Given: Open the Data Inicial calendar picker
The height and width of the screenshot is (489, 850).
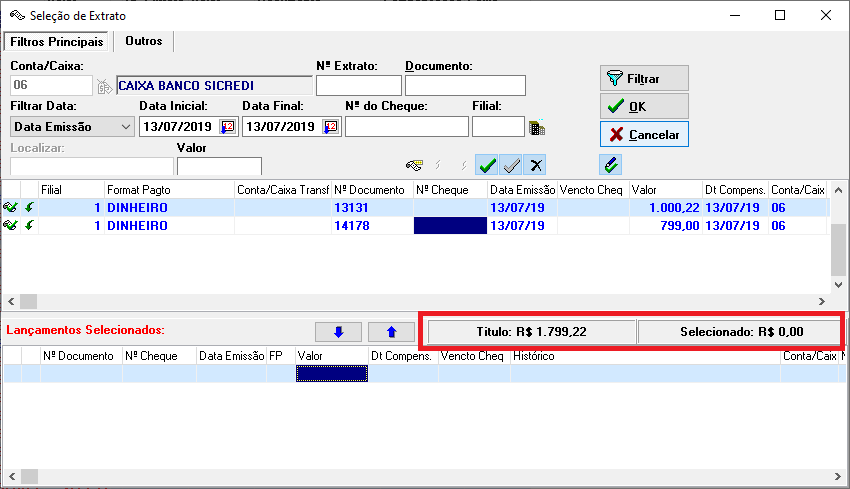Looking at the screenshot, I should pyautogui.click(x=227, y=127).
